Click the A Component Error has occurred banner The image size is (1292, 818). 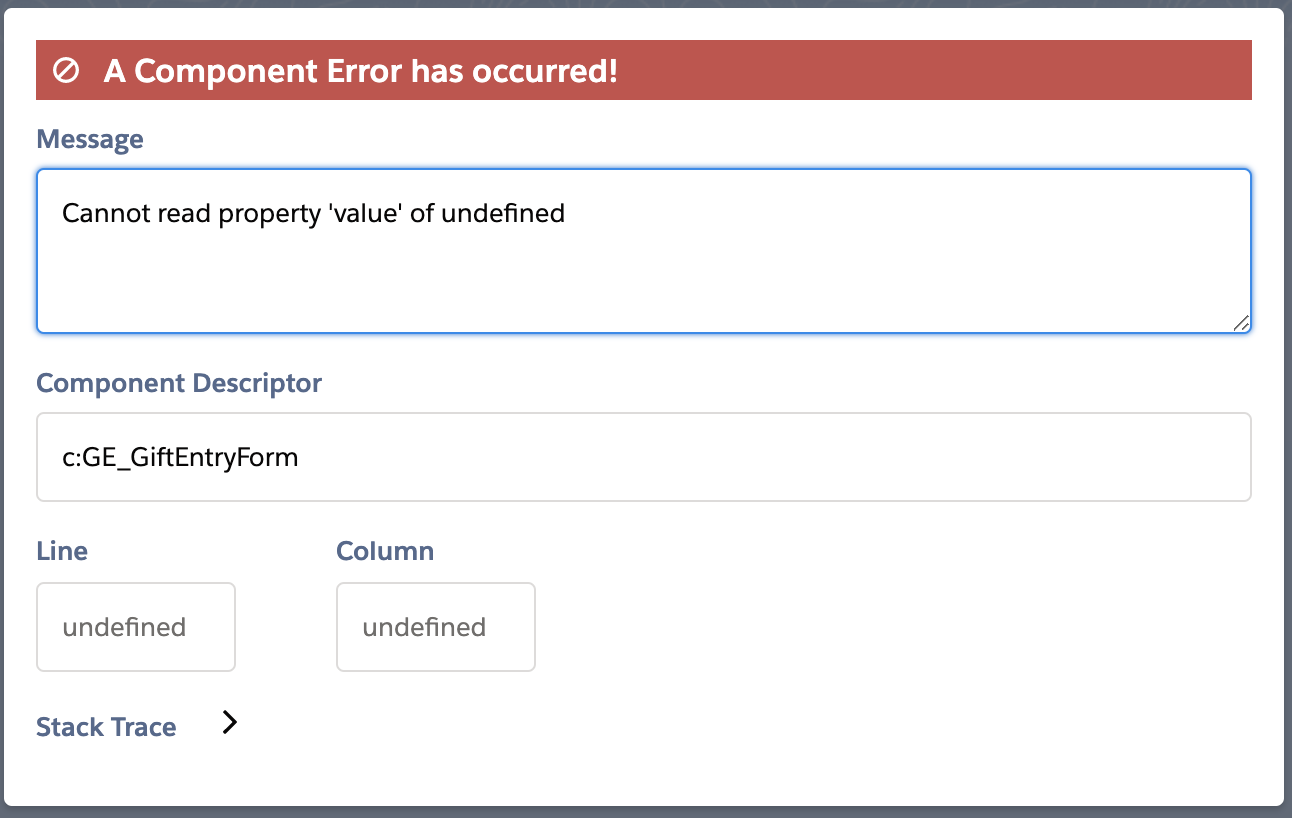644,70
